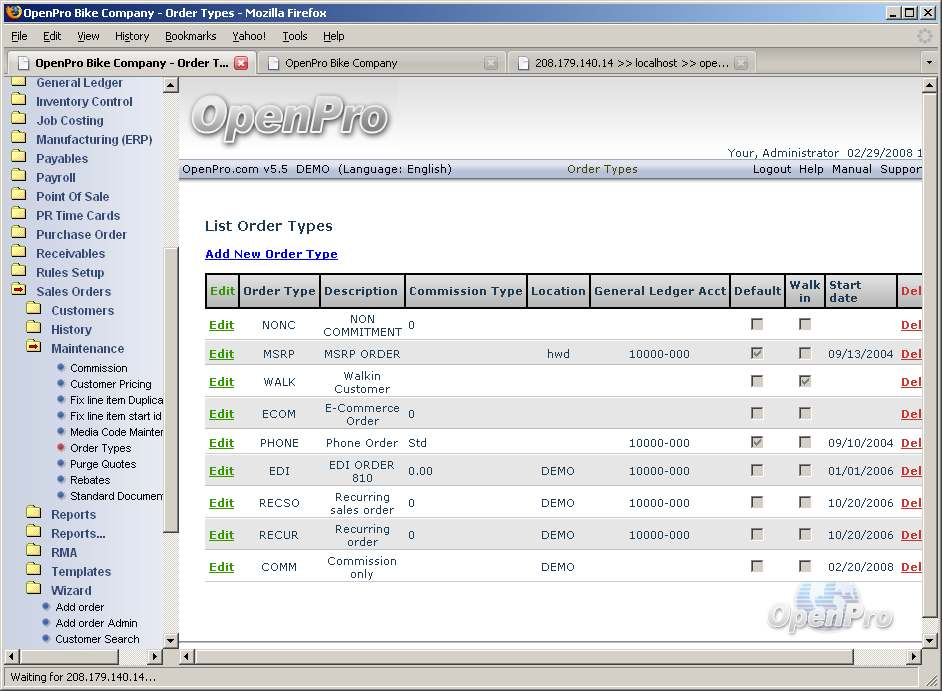Click the sidebar horizontal scrollbar
This screenshot has height=691, width=942.
pos(80,657)
